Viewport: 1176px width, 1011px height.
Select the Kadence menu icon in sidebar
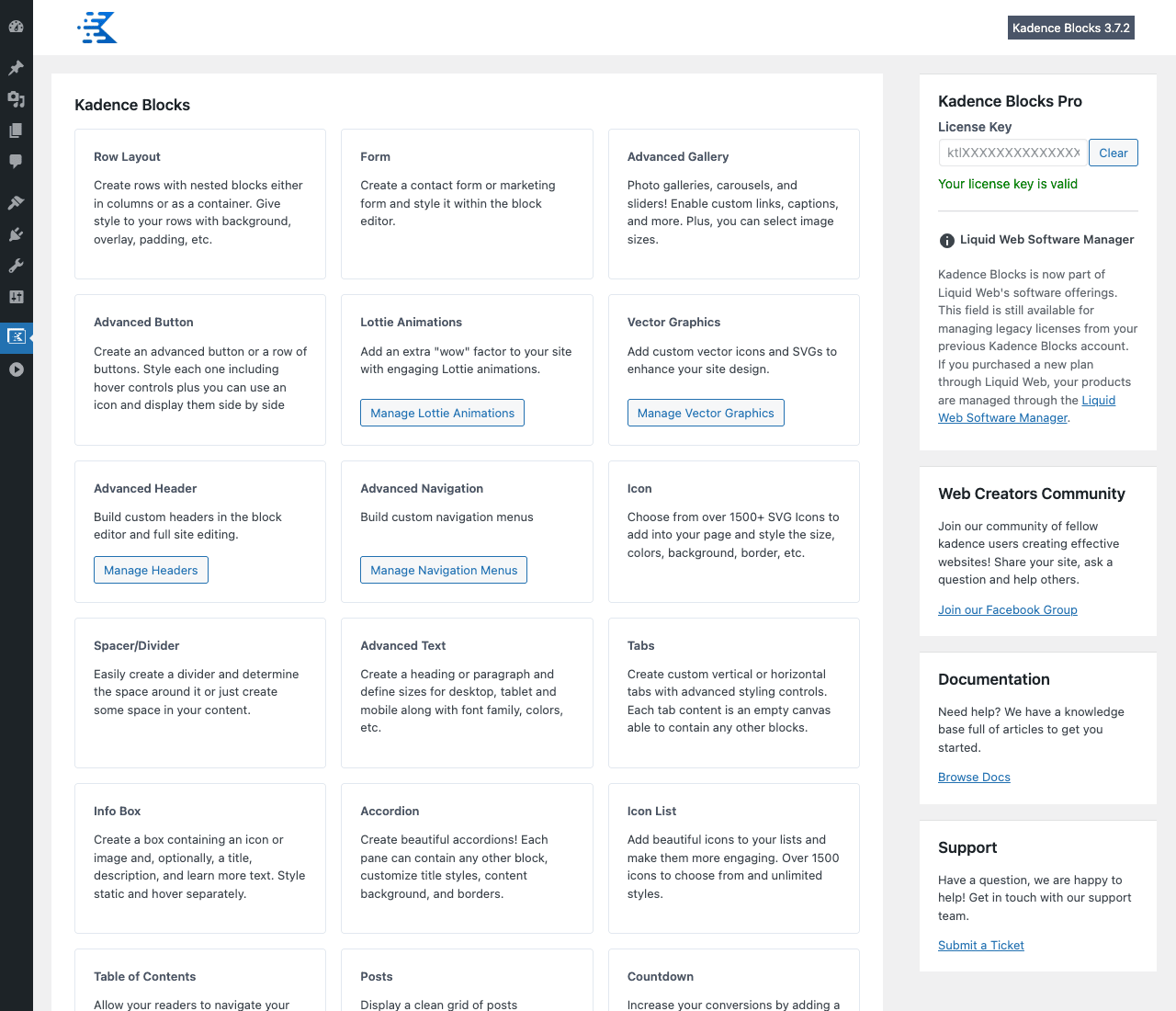pos(16,336)
